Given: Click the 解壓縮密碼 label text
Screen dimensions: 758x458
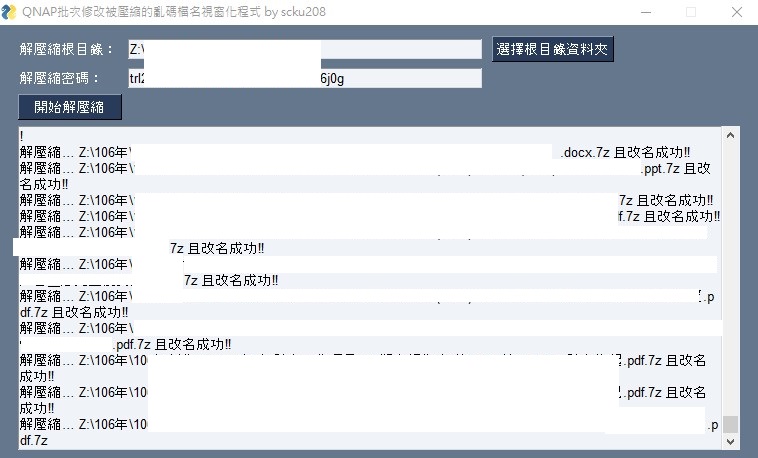Looking at the screenshot, I should coord(67,78).
